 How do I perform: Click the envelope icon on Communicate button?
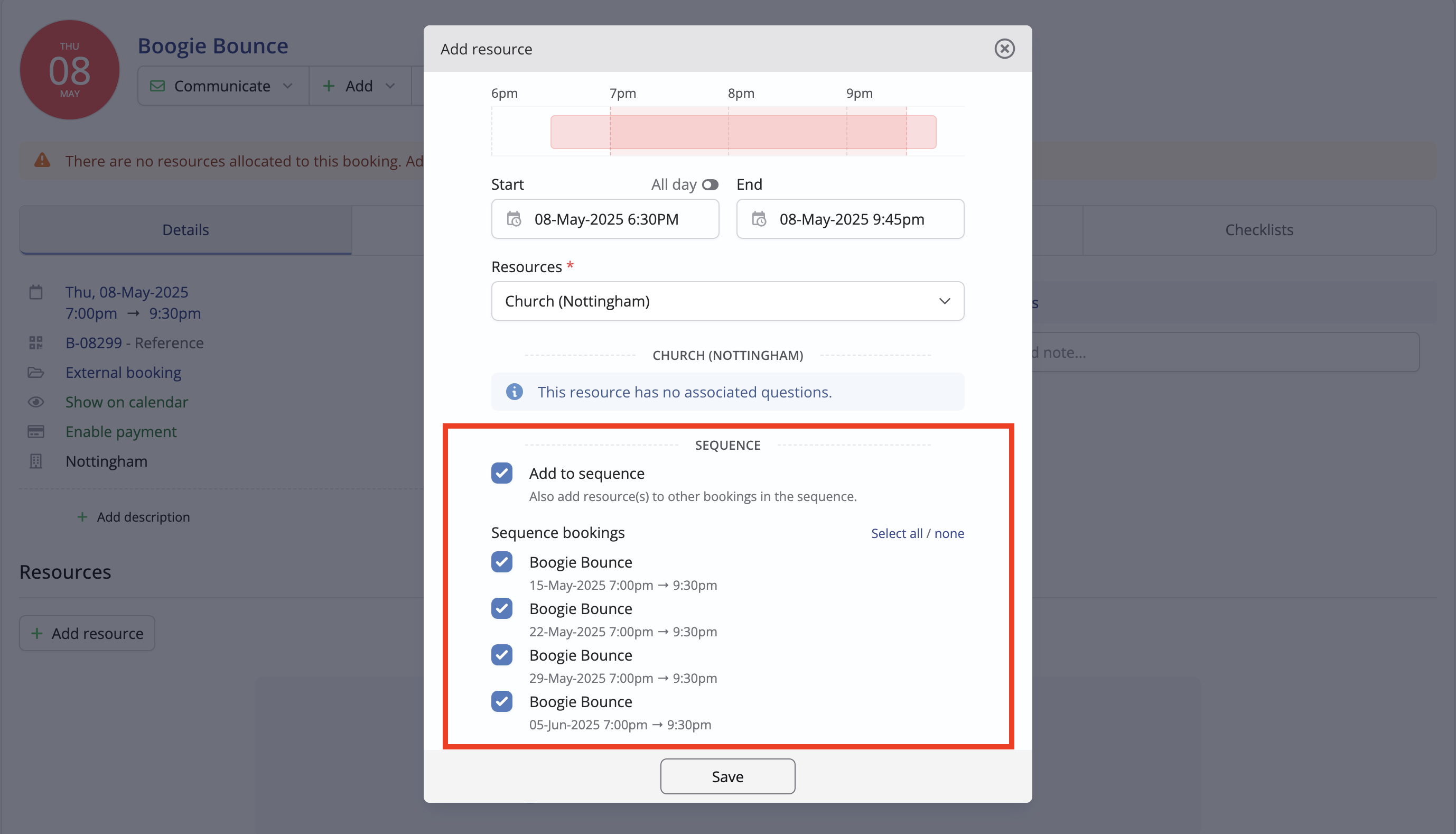click(157, 86)
